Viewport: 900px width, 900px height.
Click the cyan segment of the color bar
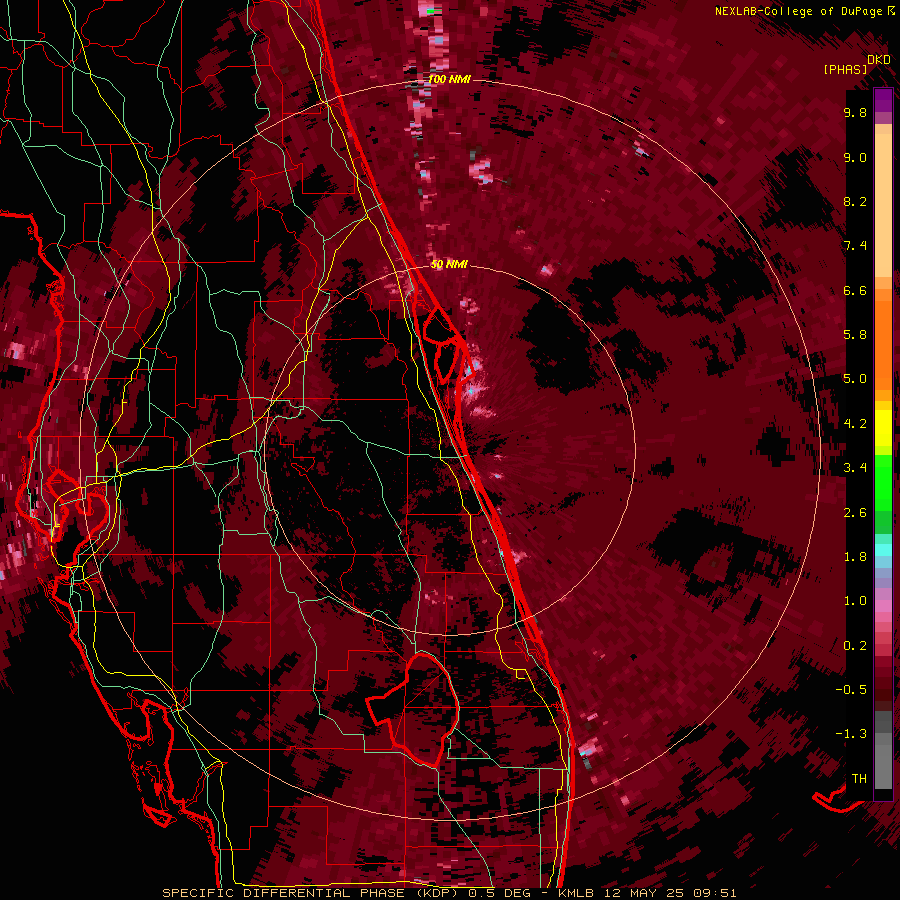883,550
